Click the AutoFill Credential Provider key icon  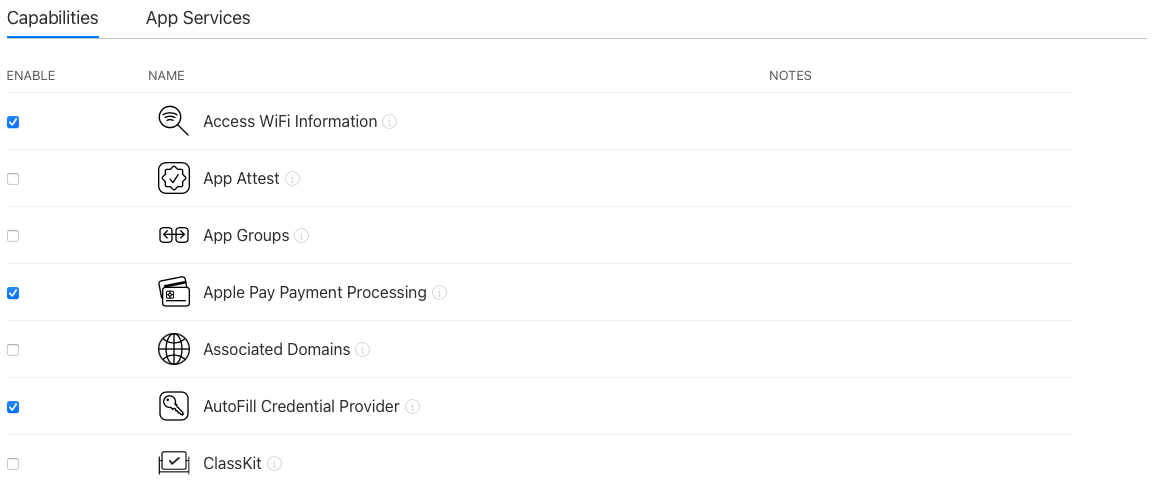(174, 406)
